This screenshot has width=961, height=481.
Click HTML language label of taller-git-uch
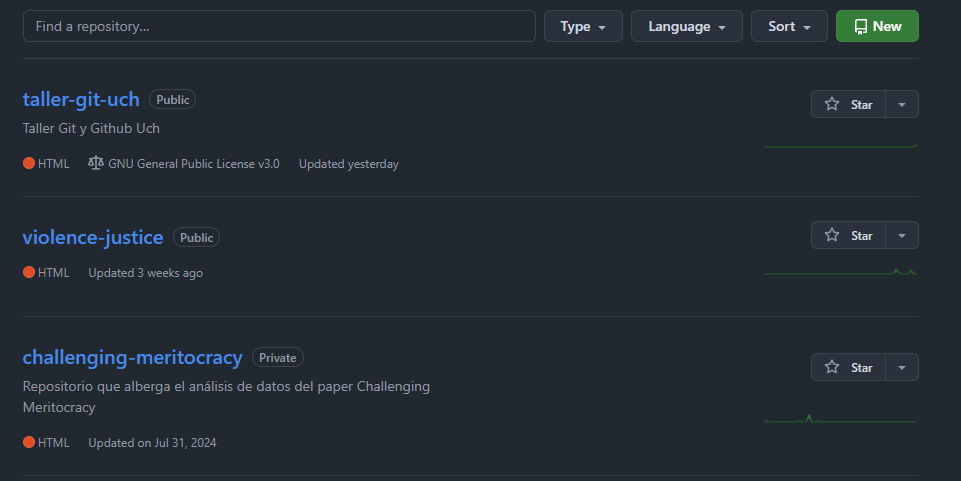(x=53, y=164)
